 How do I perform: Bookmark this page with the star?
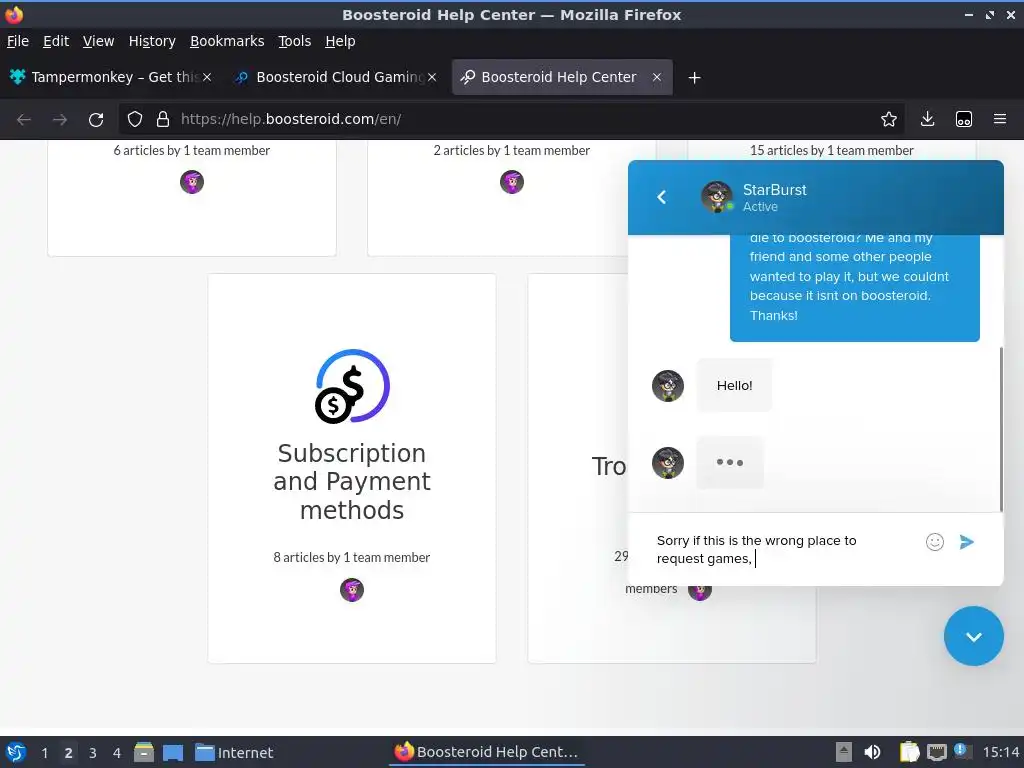(x=888, y=119)
